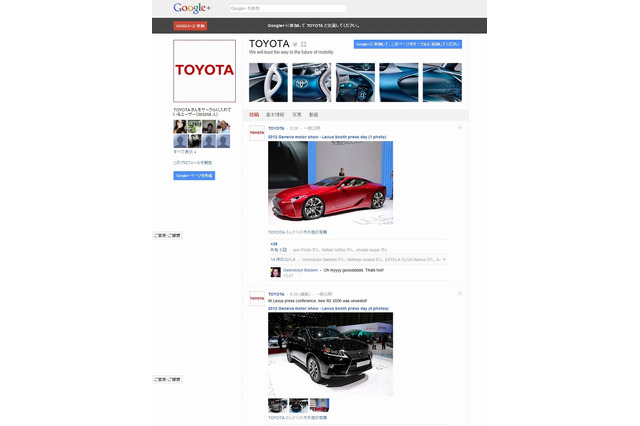The height and width of the screenshot is (426, 640).
Task: Click the red join Google+ button
Action: coord(190,26)
